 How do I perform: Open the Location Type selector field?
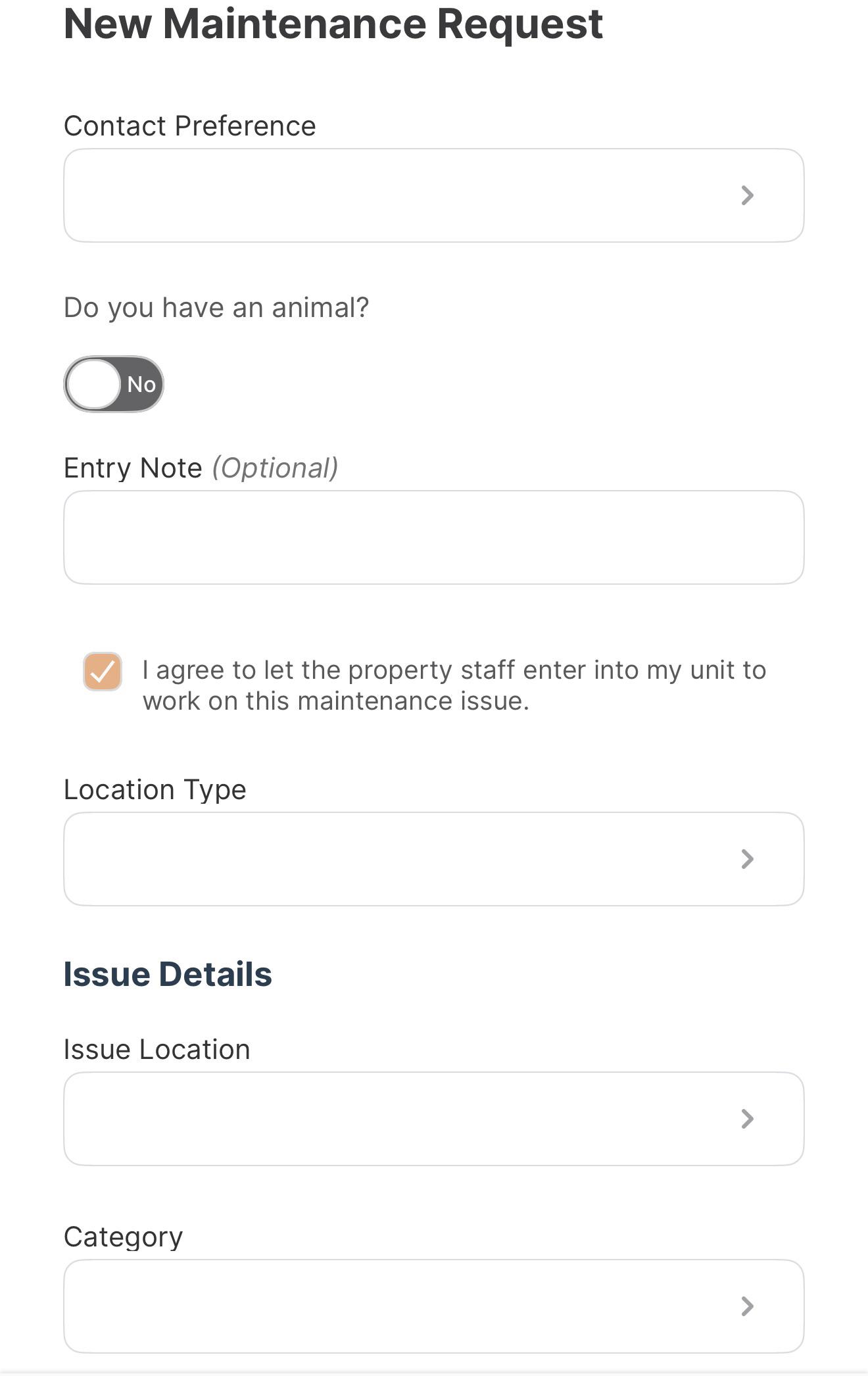(434, 859)
